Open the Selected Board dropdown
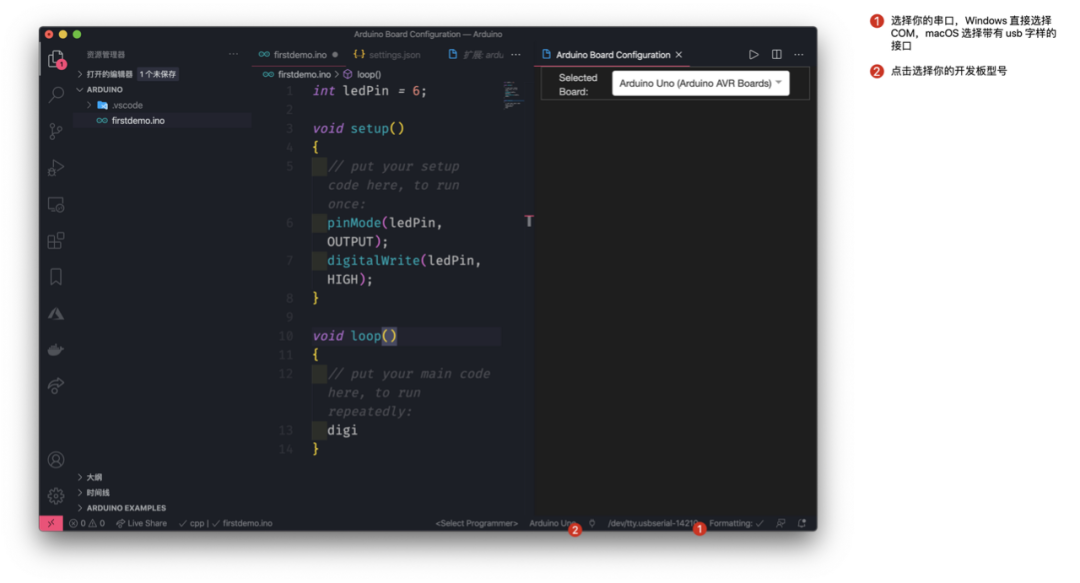Image resolution: width=1080 pixels, height=583 pixels. (x=700, y=83)
